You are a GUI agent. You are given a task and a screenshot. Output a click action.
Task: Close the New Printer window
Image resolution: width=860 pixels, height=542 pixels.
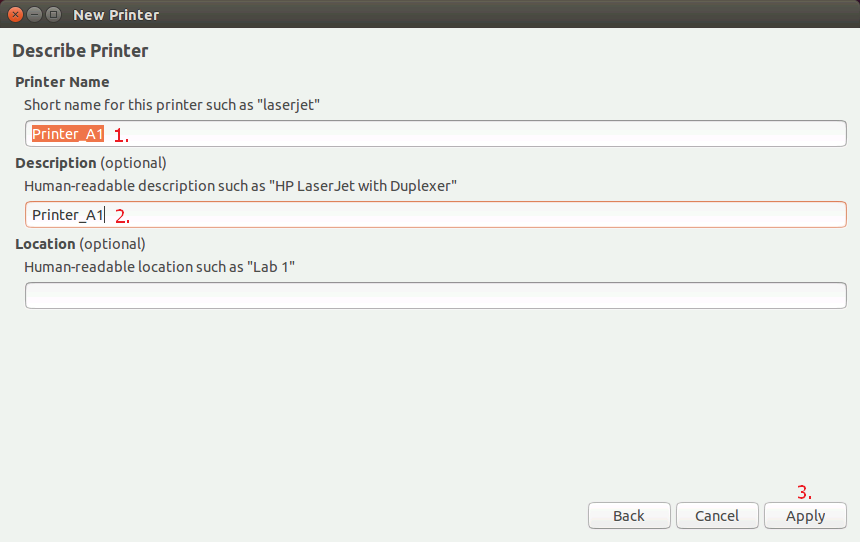(15, 15)
